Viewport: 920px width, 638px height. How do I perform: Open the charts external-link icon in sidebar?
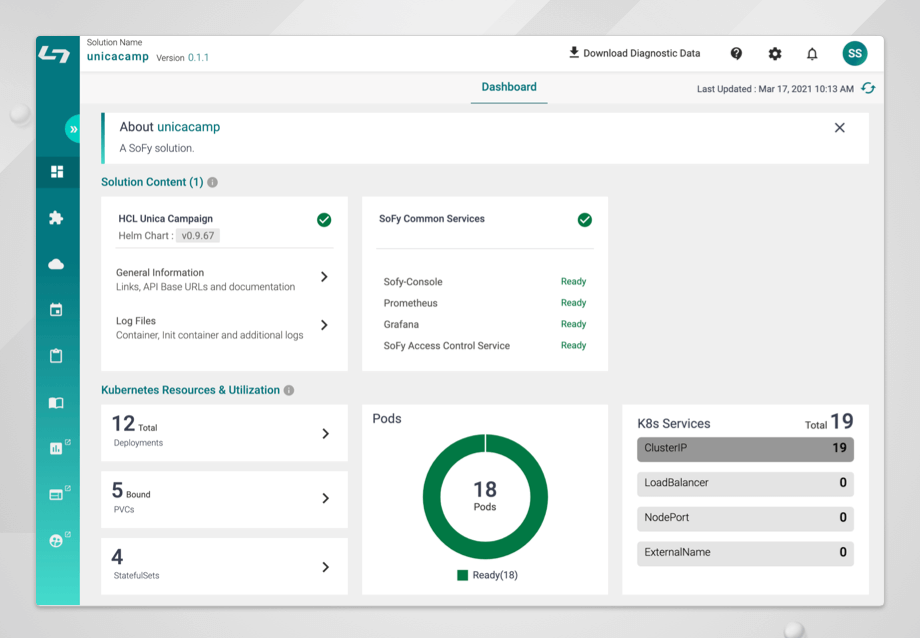tap(57, 448)
